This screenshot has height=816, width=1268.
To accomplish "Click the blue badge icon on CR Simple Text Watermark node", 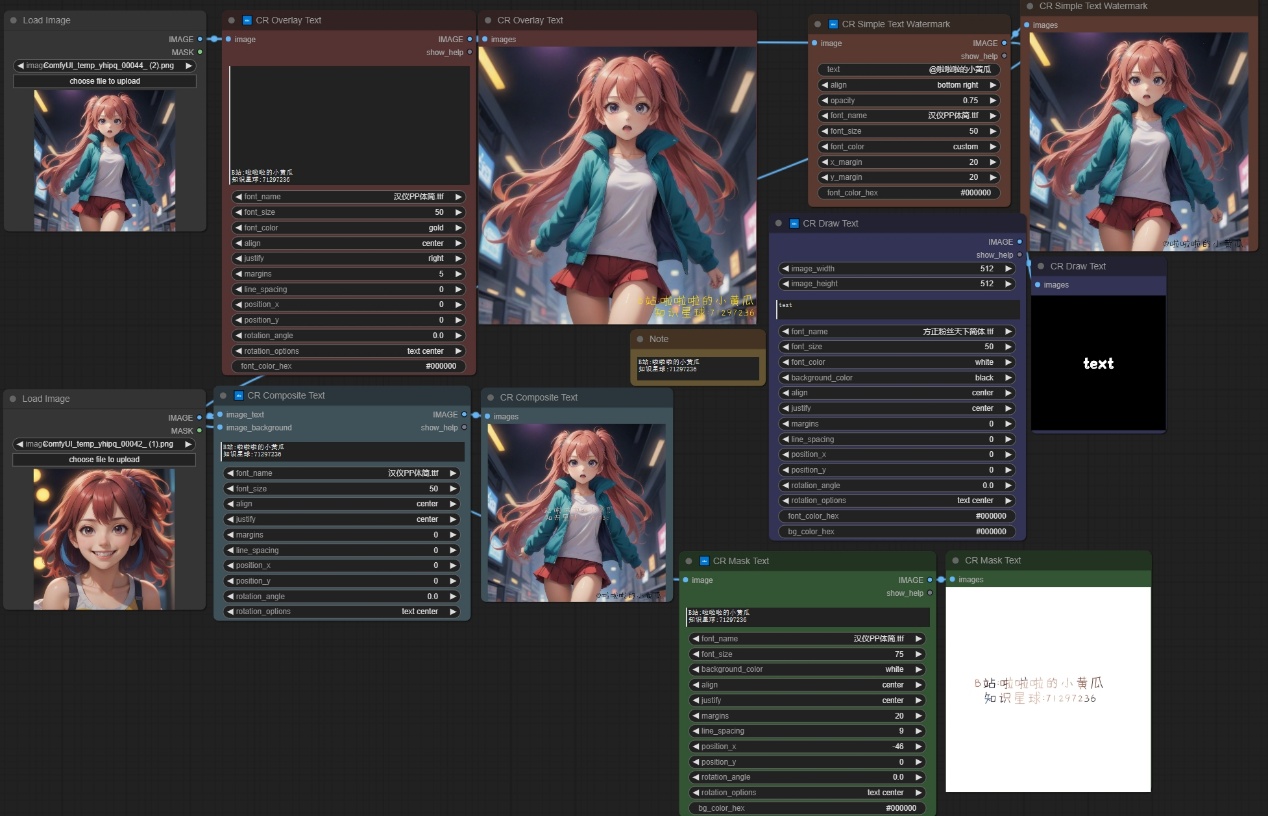I will [x=833, y=24].
